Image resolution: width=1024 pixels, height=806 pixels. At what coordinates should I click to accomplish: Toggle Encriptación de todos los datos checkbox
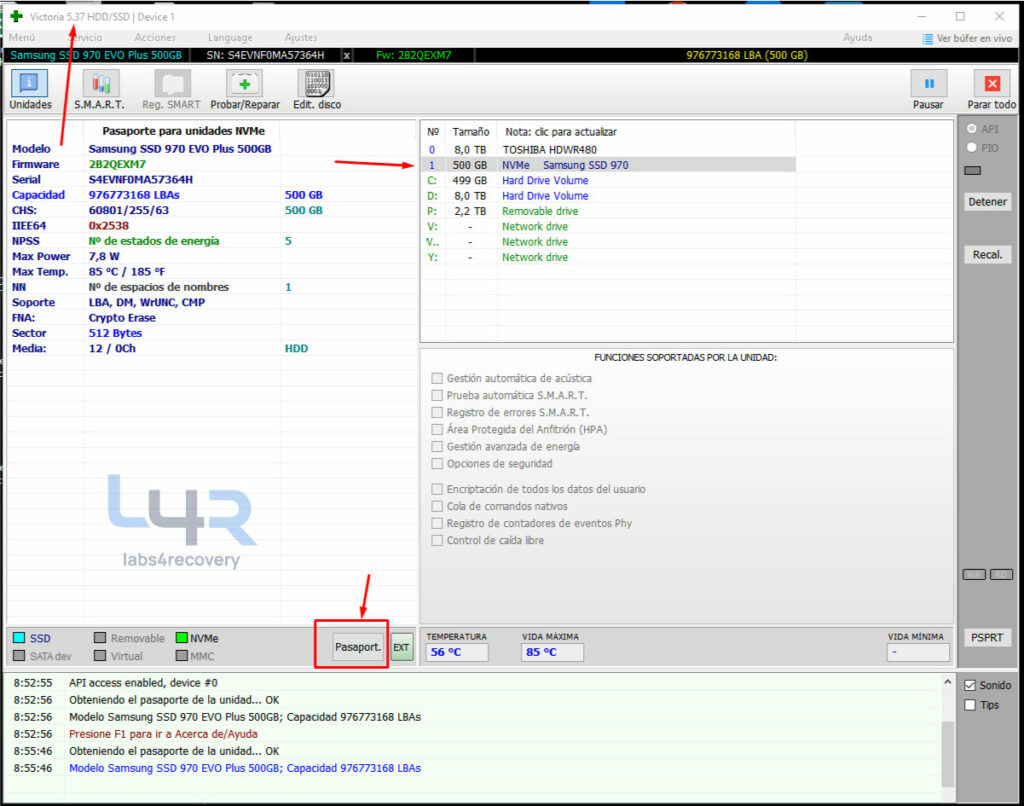tap(437, 489)
